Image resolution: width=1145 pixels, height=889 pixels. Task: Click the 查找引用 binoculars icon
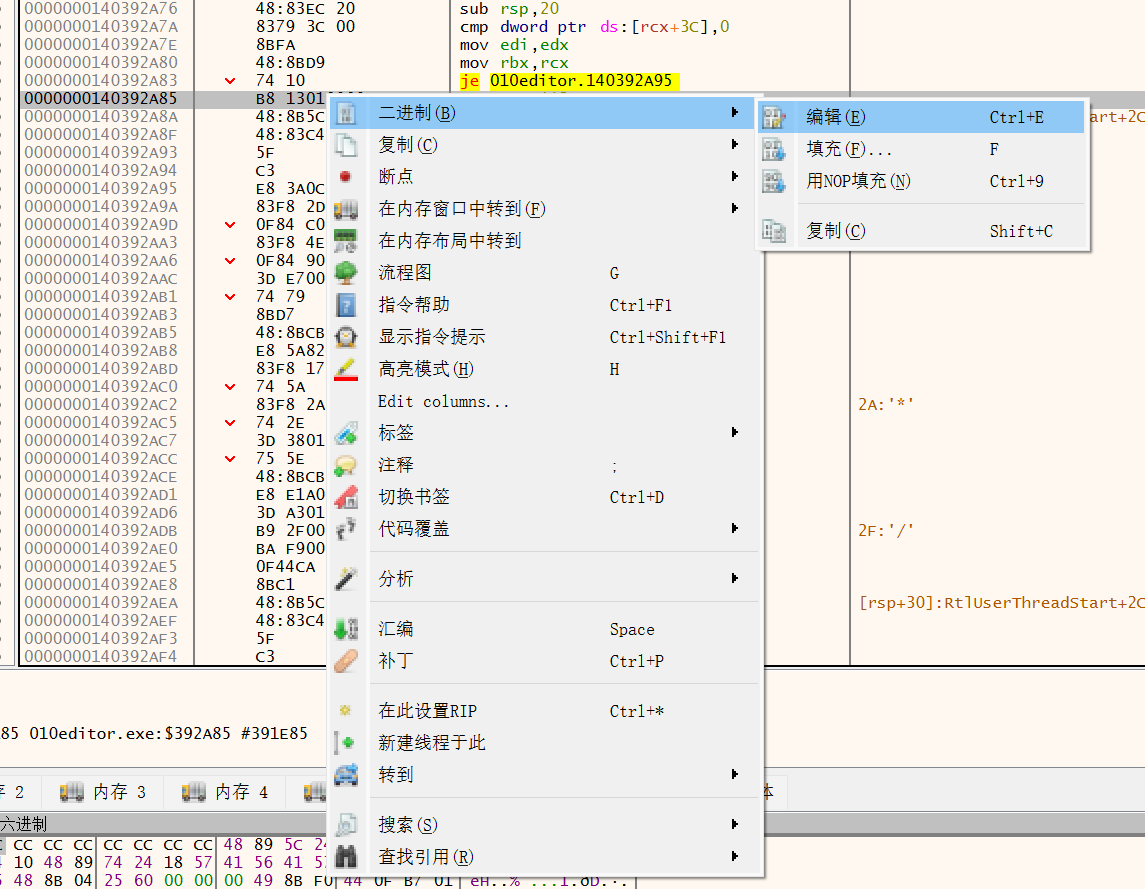click(346, 857)
